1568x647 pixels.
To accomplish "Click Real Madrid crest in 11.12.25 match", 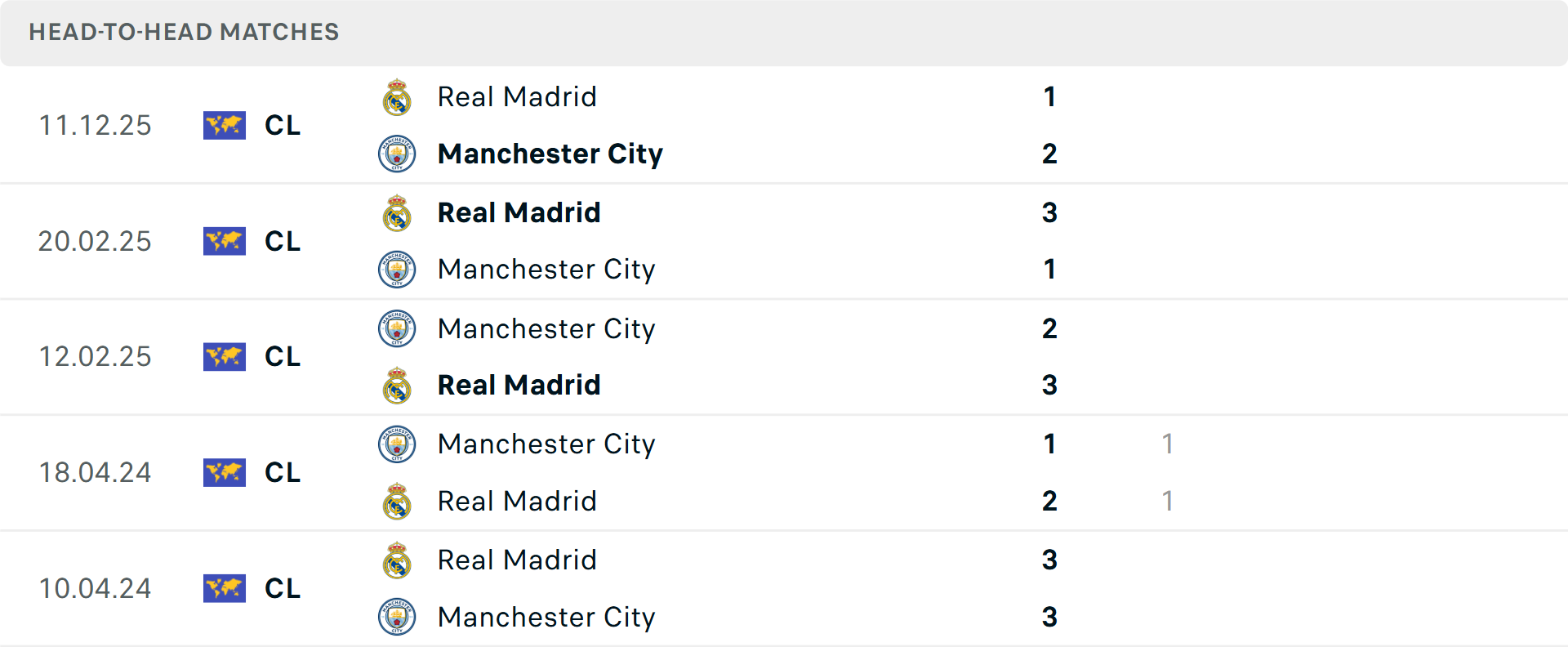I will (397, 97).
